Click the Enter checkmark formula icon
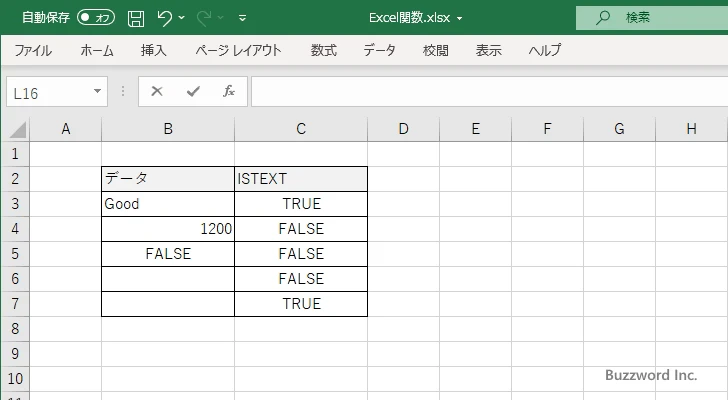Viewport: 728px width, 400px height. tap(193, 91)
